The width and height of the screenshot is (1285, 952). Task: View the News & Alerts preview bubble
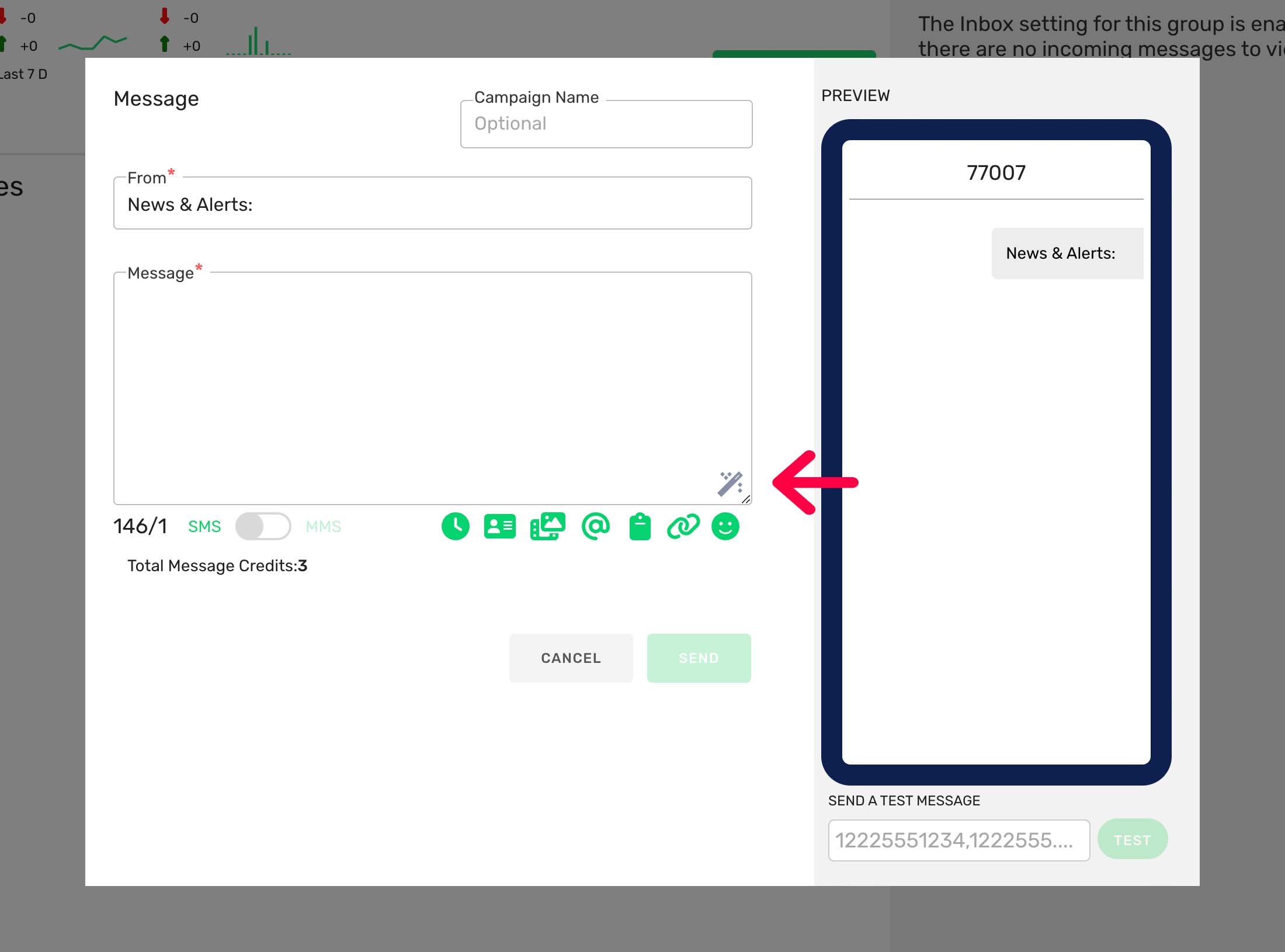(1067, 253)
